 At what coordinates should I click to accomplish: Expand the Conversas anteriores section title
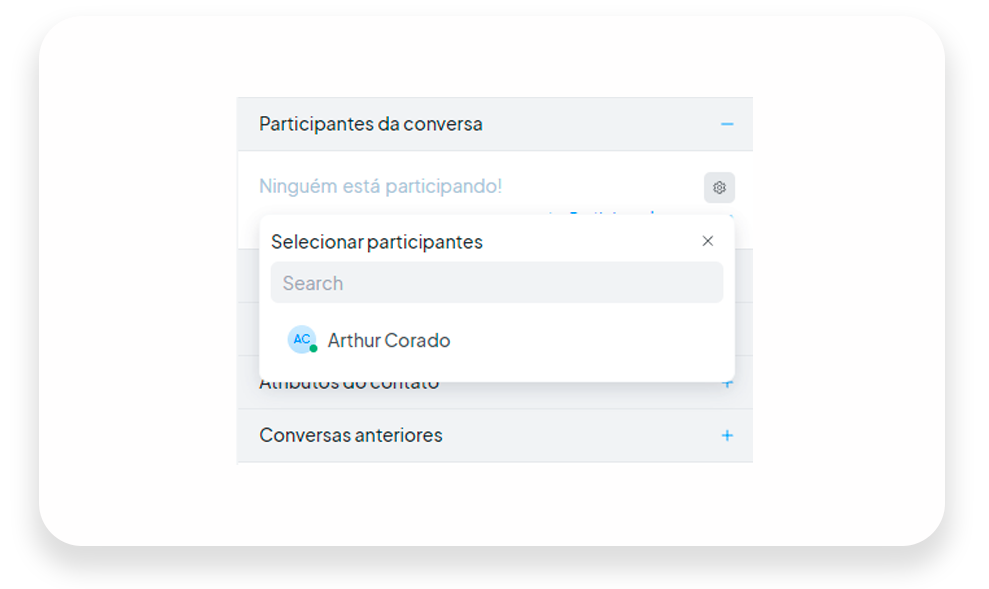coord(351,435)
